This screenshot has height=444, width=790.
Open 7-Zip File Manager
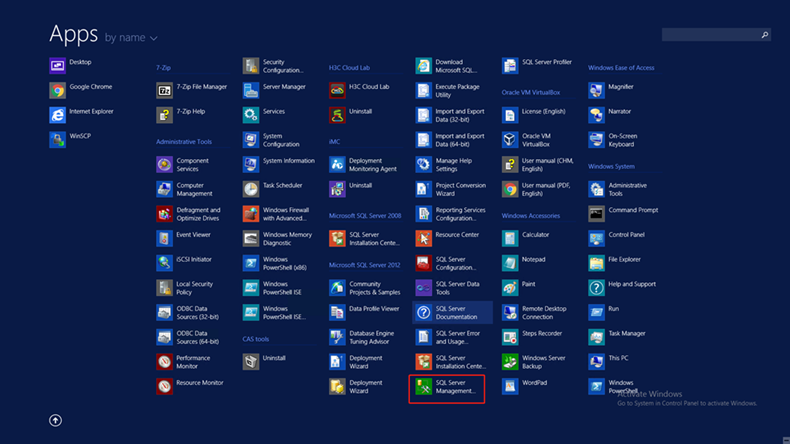(x=192, y=90)
